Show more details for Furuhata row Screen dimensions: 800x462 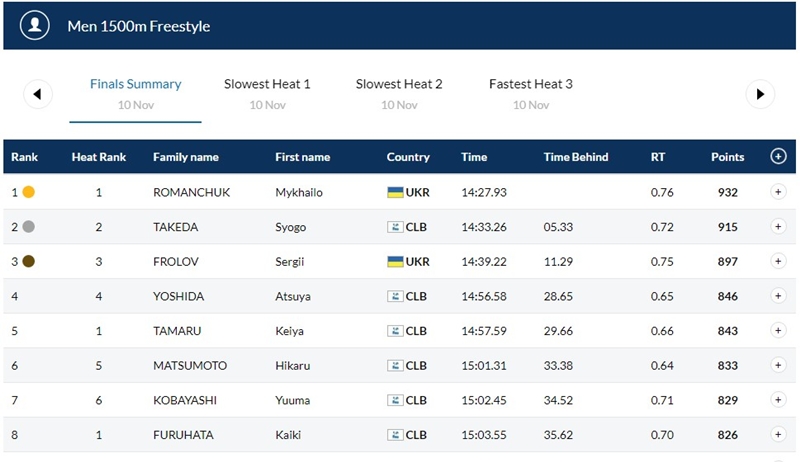778,435
